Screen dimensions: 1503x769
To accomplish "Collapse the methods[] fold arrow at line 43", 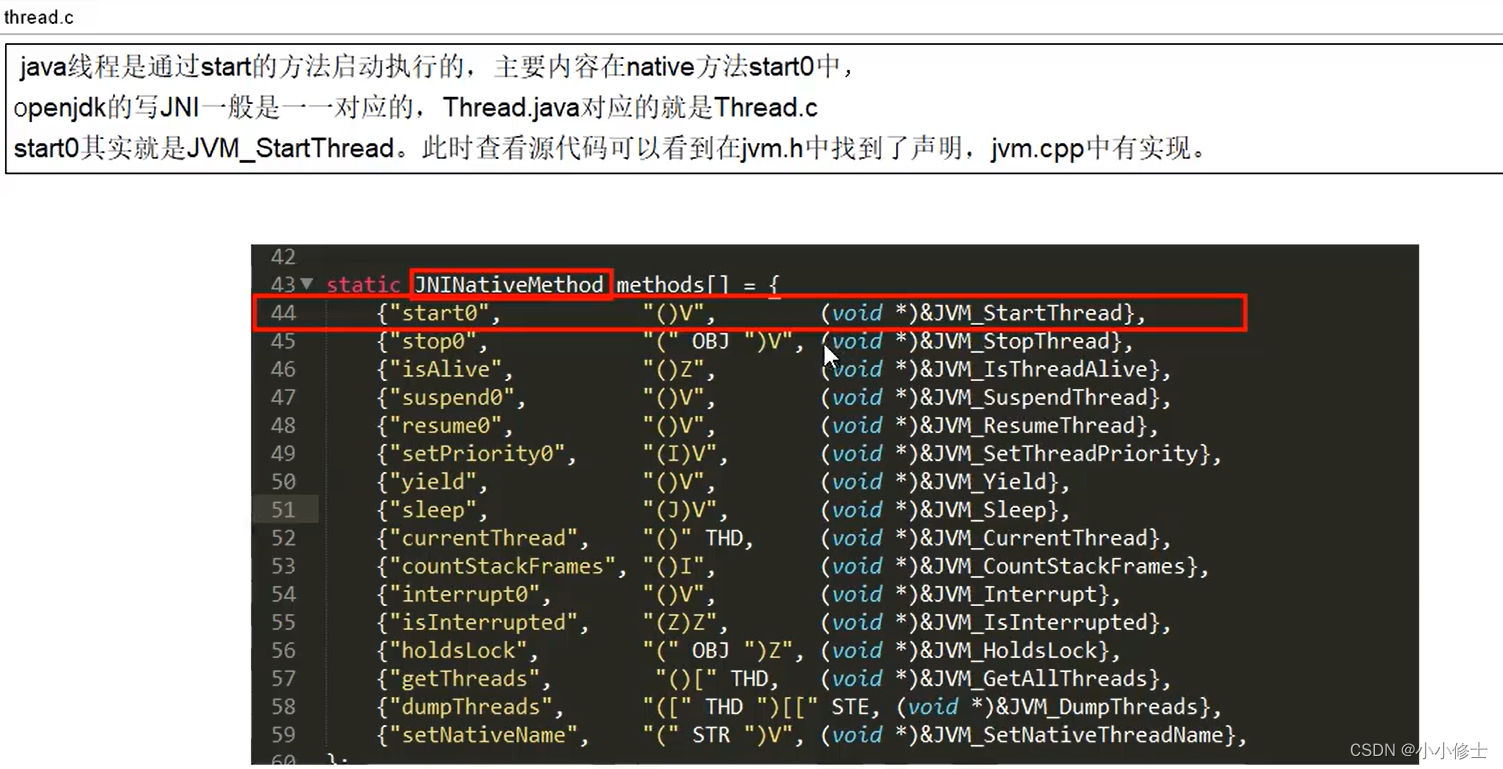I will [307, 284].
